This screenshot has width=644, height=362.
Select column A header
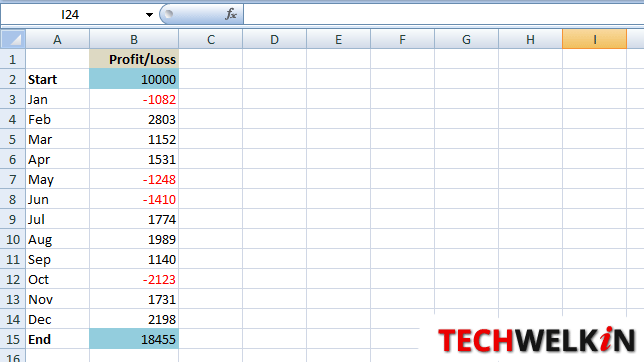click(58, 39)
